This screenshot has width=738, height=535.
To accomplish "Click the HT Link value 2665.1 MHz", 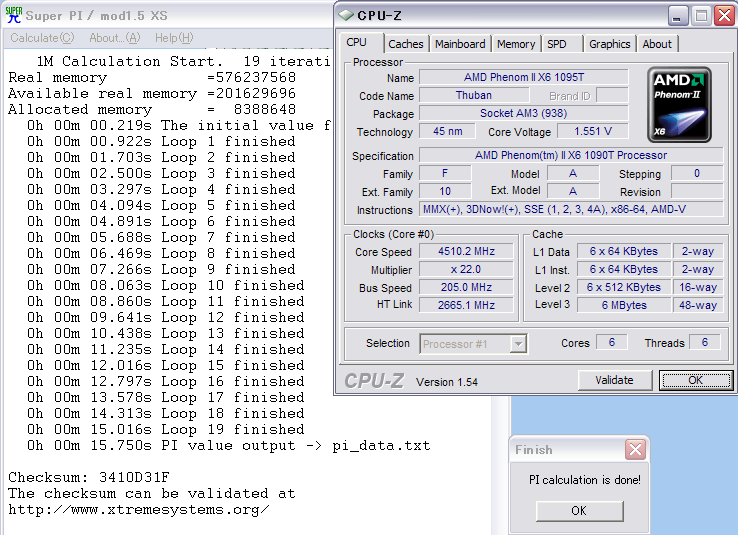I will [466, 305].
